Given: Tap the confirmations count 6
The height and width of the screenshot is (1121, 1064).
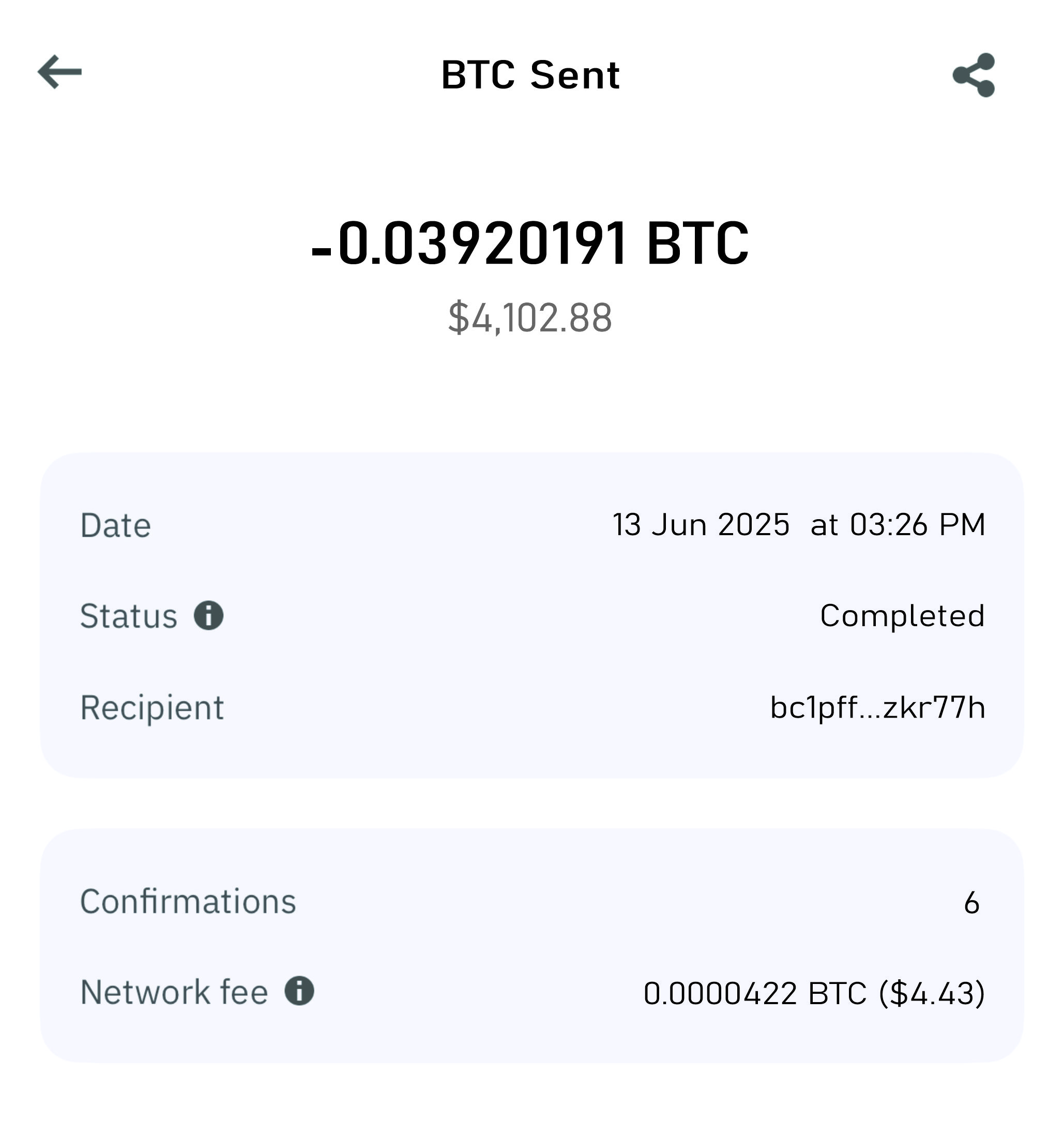Looking at the screenshot, I should click(971, 903).
